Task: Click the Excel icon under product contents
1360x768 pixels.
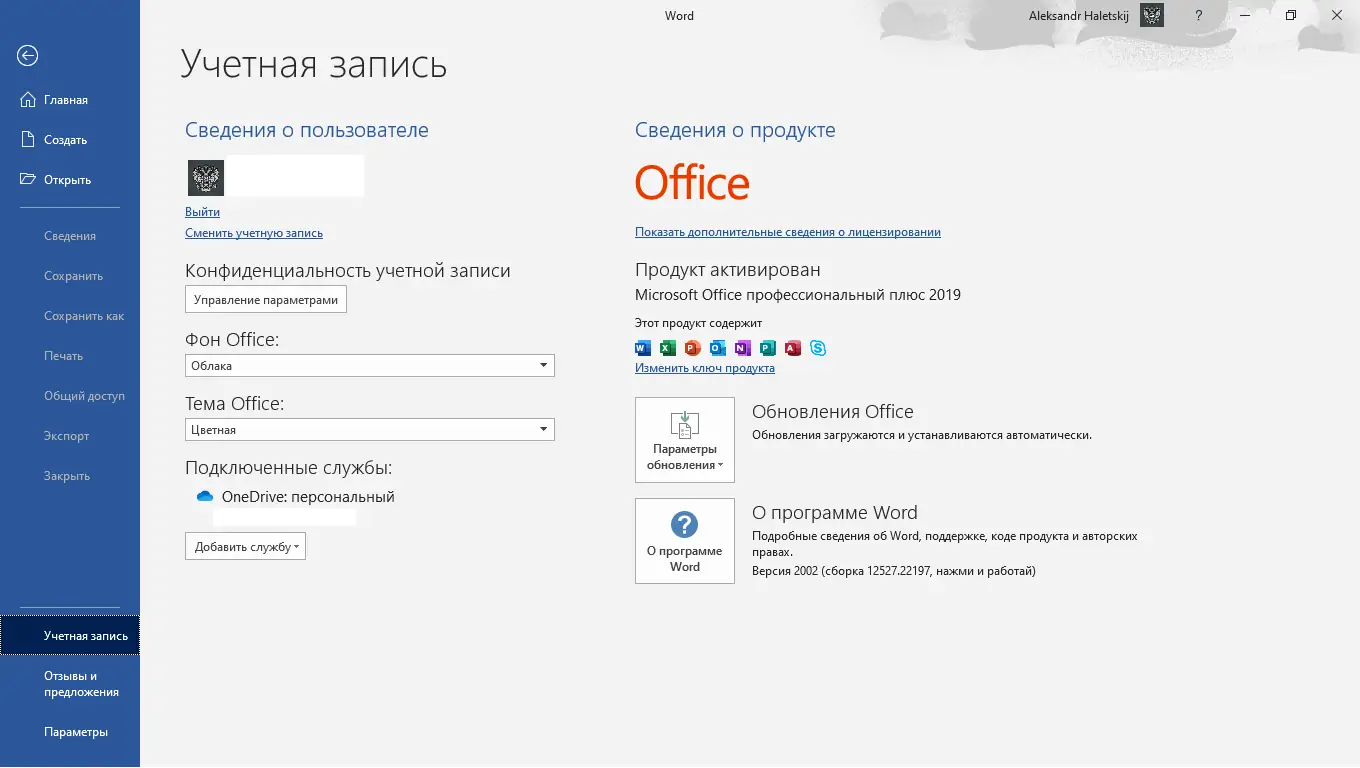Action: 668,348
